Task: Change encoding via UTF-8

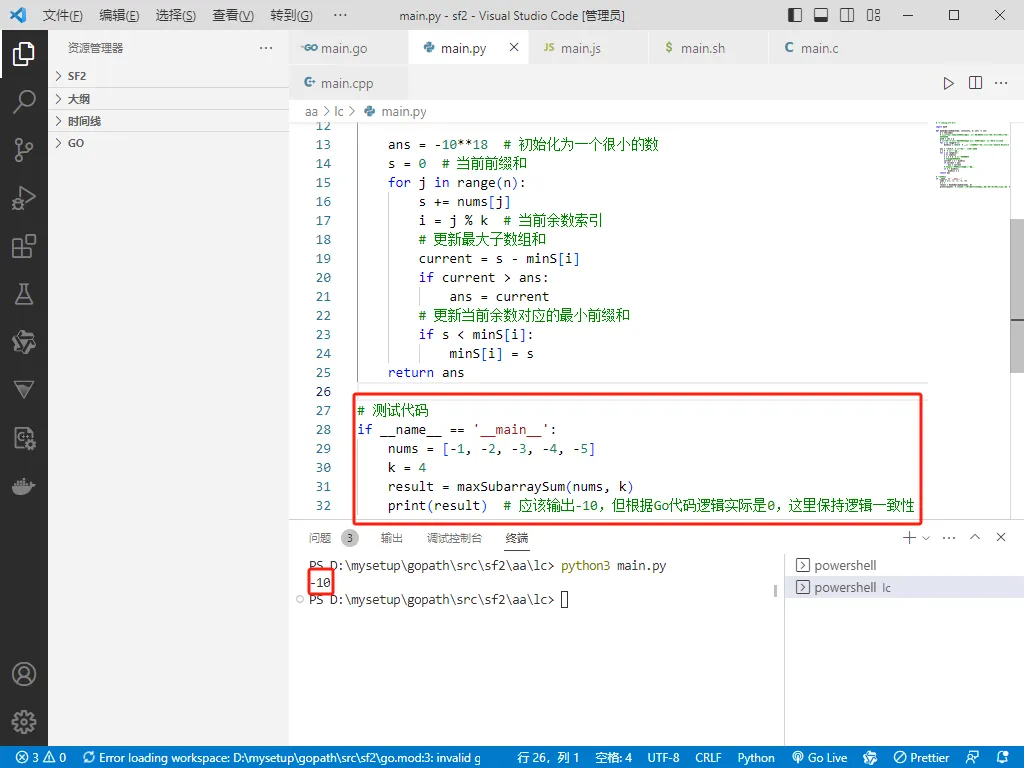Action: pos(664,758)
